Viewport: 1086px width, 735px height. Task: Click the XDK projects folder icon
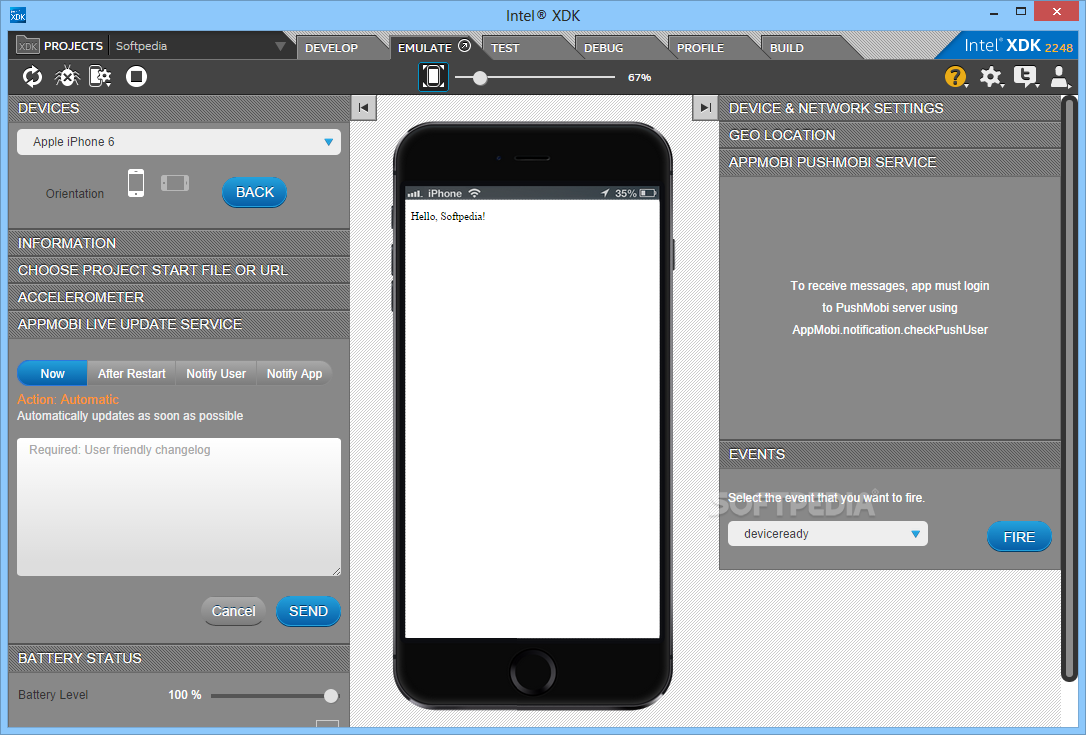pos(28,45)
